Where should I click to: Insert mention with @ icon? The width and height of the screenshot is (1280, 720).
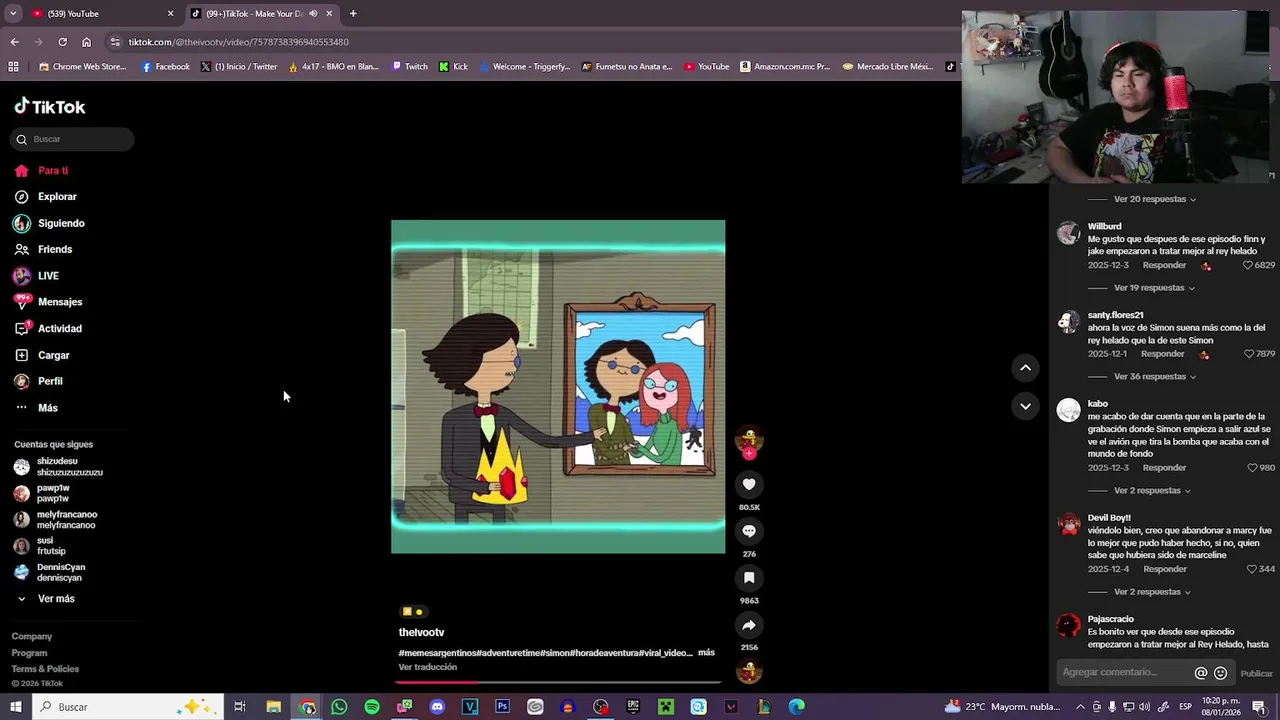click(x=1201, y=673)
